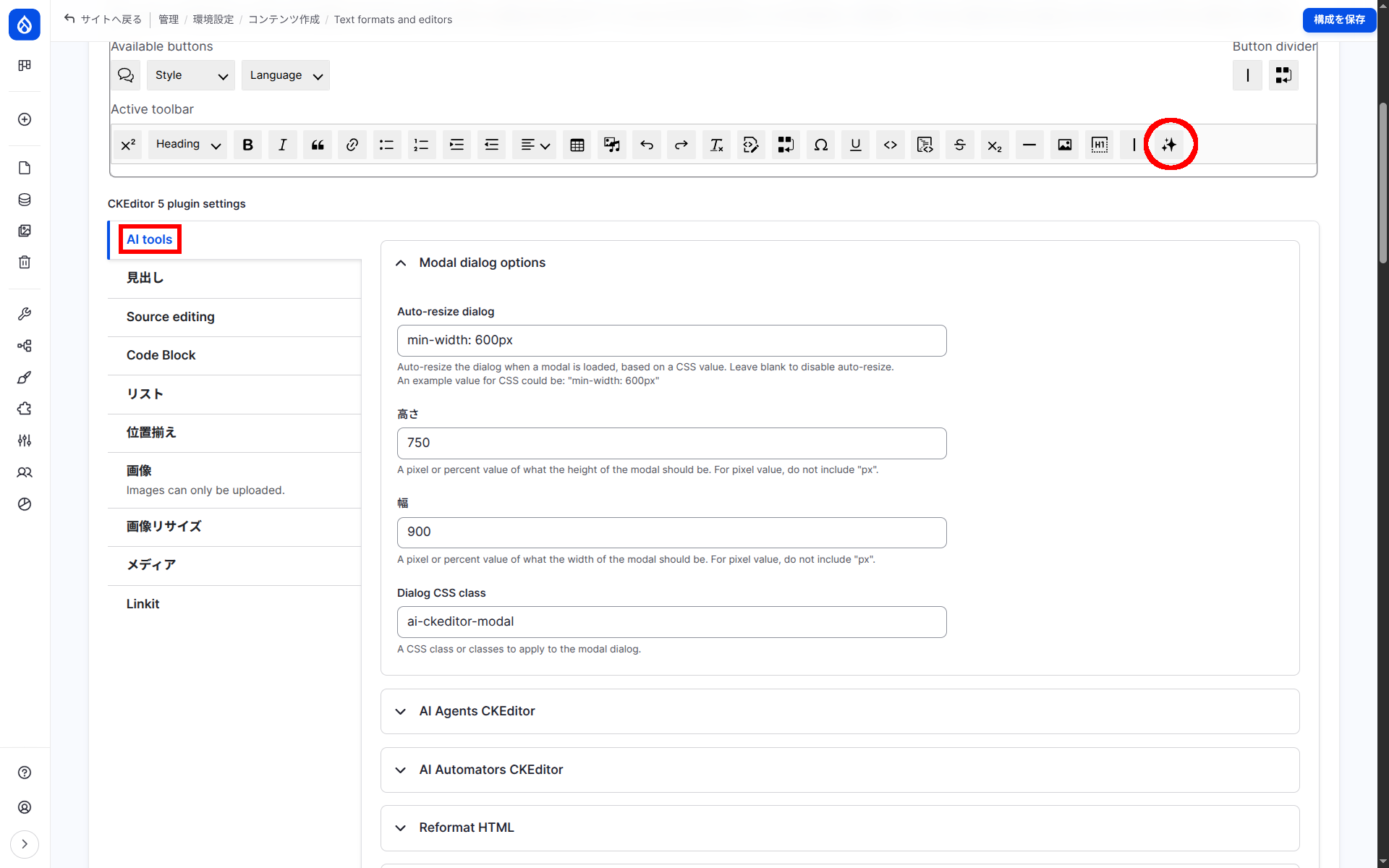Open the Heading dropdown

click(186, 144)
